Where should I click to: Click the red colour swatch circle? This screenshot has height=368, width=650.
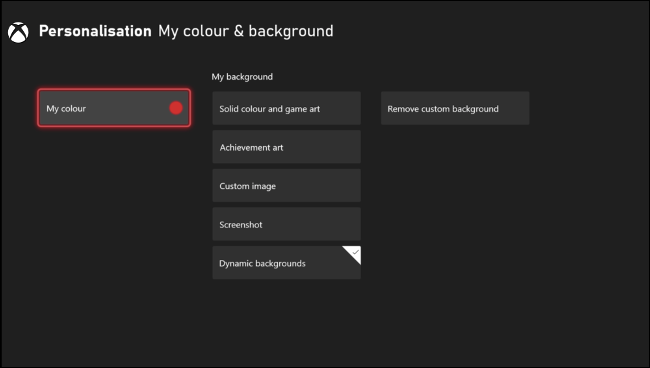(176, 108)
